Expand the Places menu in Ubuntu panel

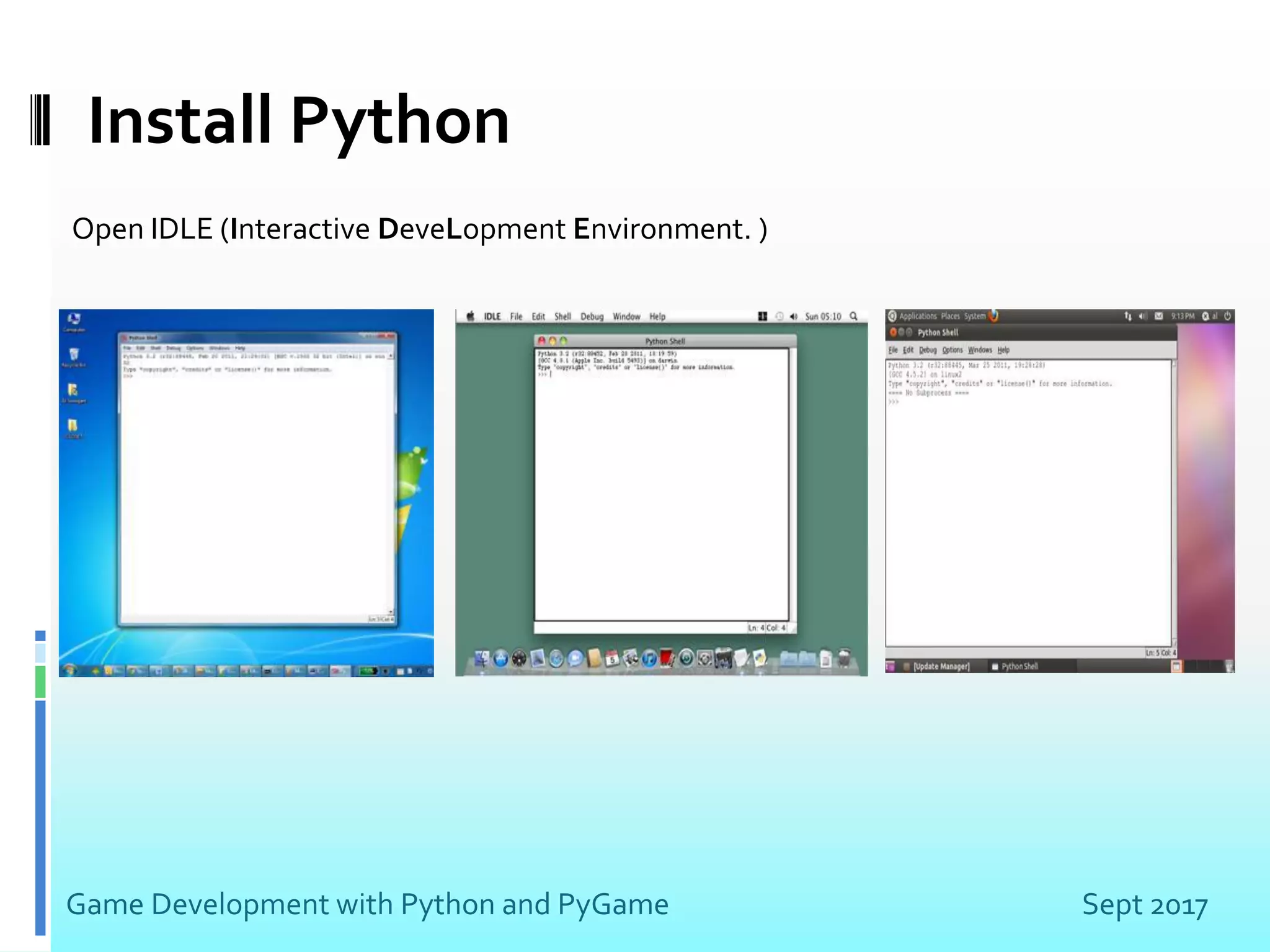click(x=950, y=316)
